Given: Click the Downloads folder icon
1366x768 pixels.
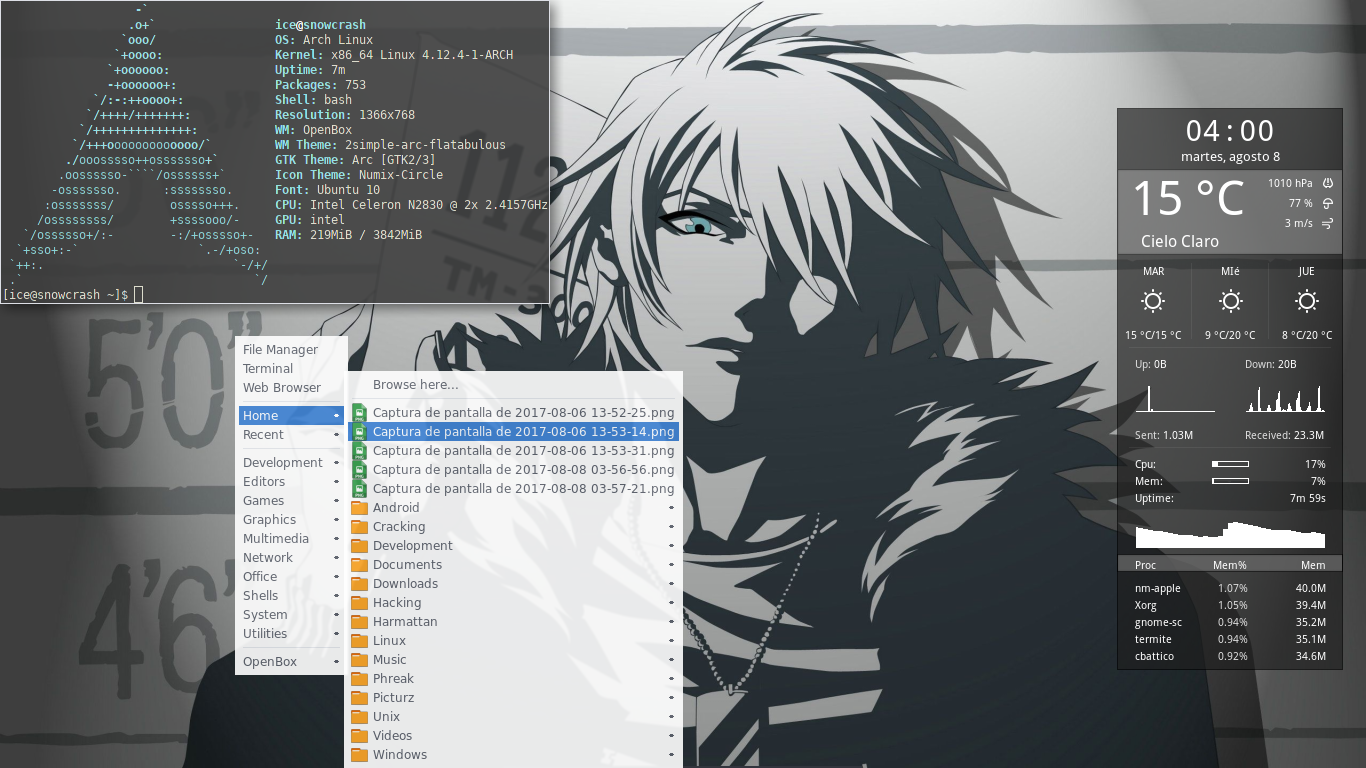Looking at the screenshot, I should point(360,583).
